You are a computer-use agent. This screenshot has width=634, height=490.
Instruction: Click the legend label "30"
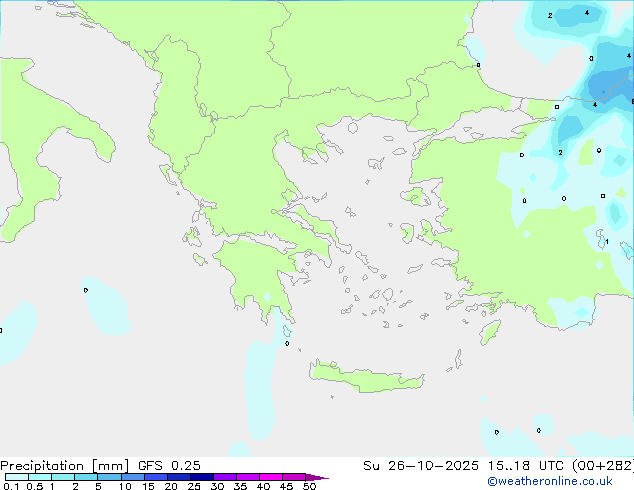click(x=217, y=486)
